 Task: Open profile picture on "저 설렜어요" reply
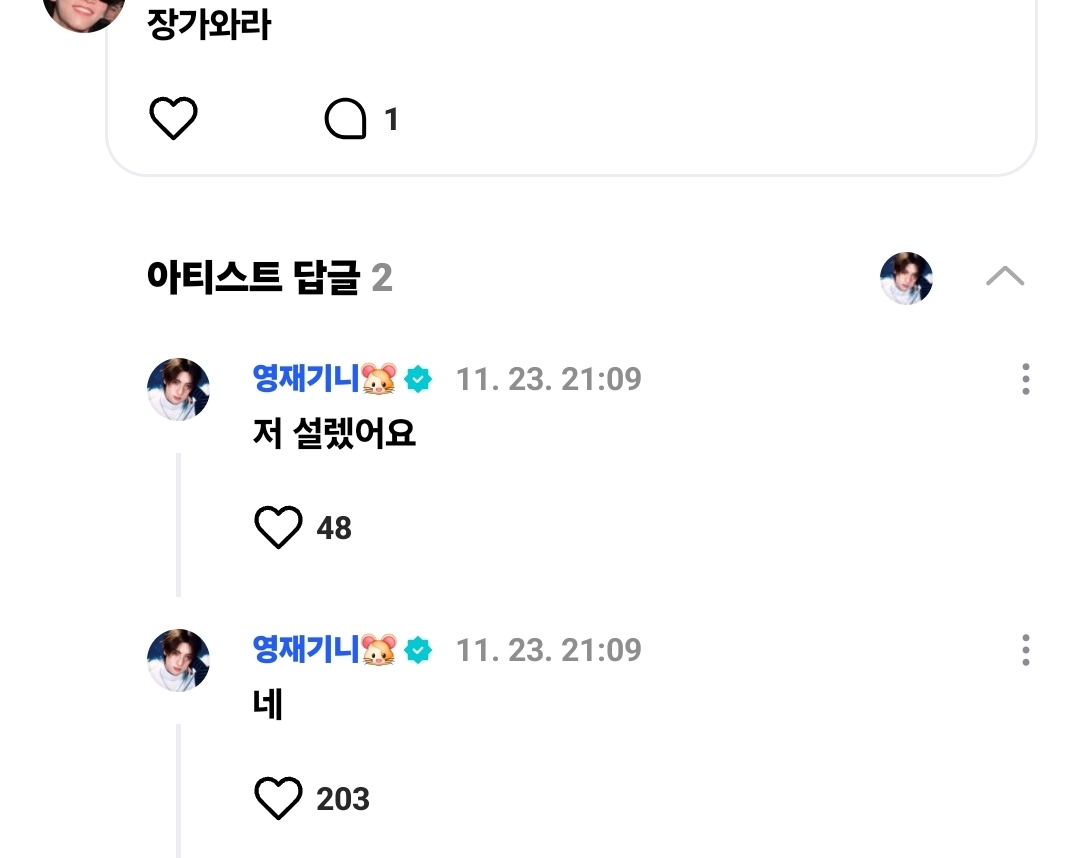pos(178,389)
